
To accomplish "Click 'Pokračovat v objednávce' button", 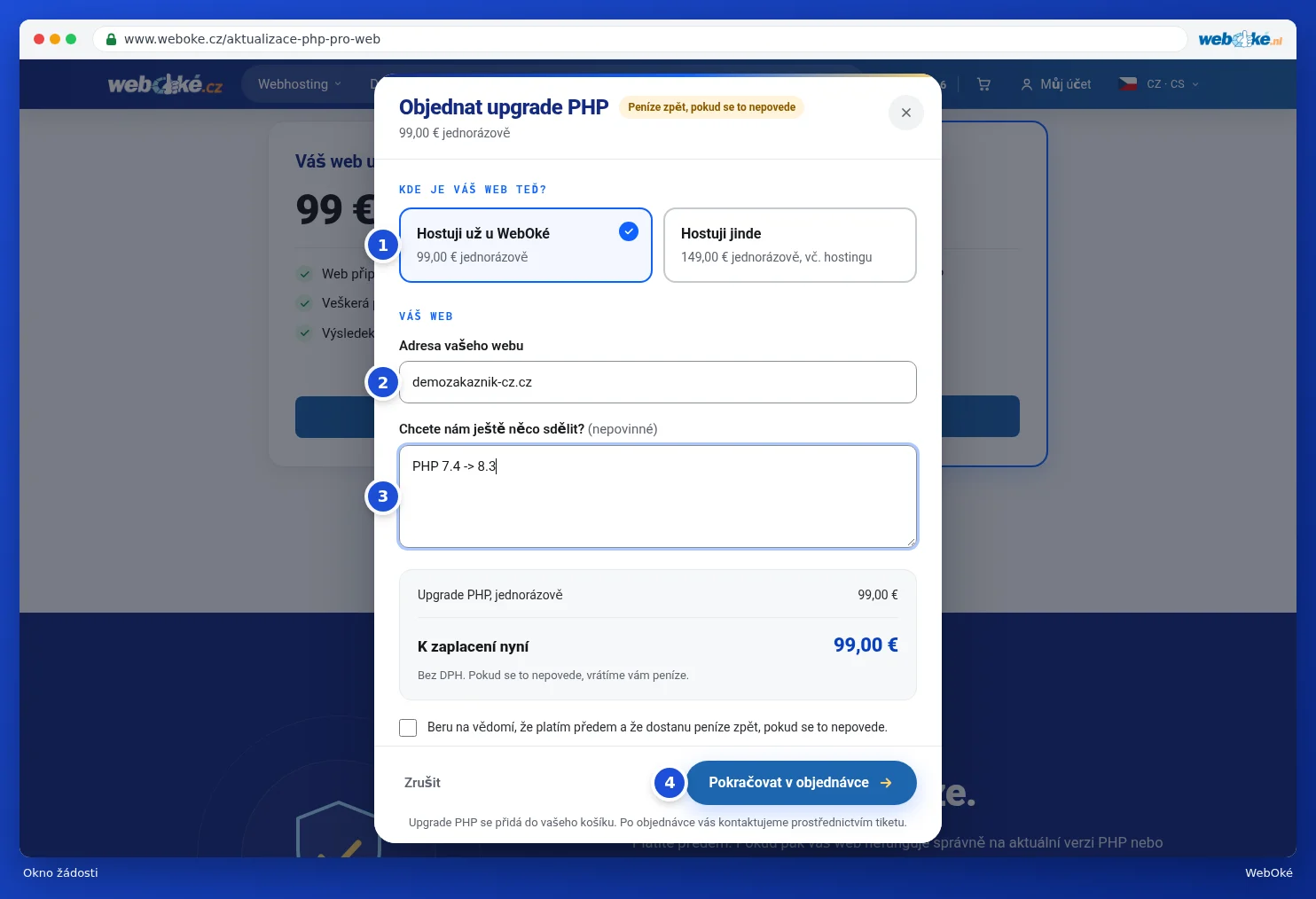I will [801, 783].
